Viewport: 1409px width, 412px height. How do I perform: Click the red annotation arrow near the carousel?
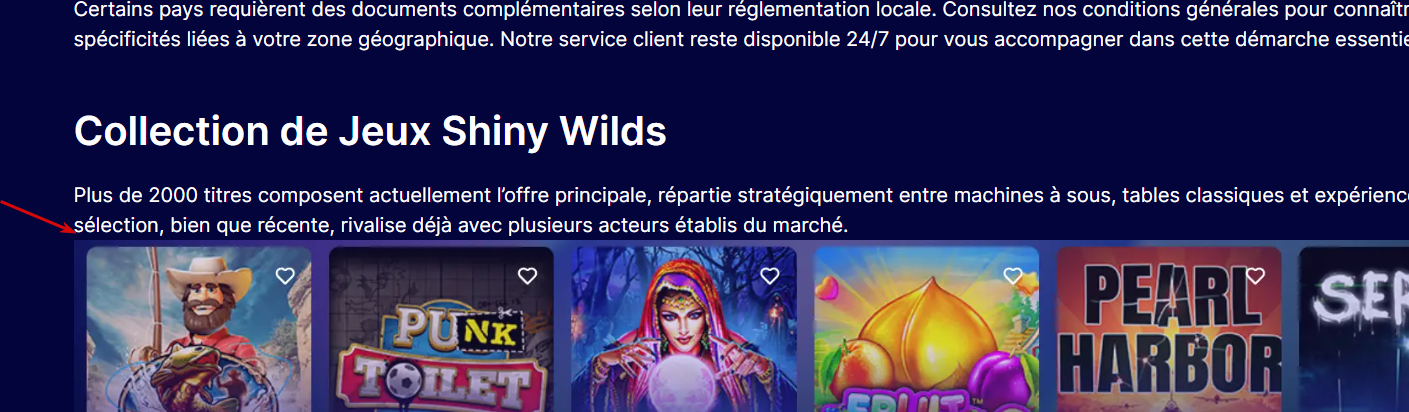pos(37,216)
